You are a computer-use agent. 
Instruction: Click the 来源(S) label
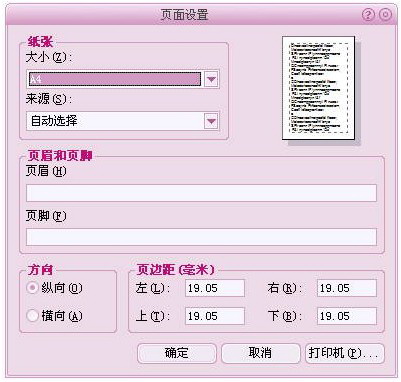(49, 99)
